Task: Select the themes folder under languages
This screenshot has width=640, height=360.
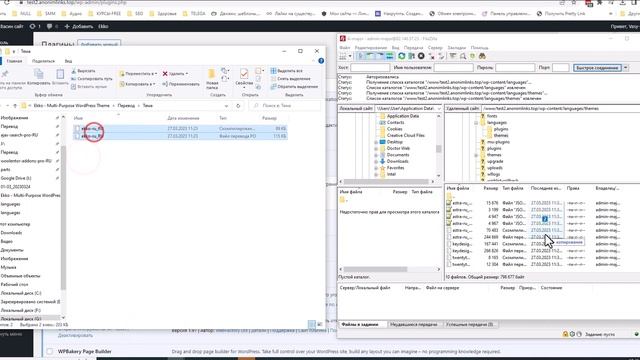Action: [500, 136]
